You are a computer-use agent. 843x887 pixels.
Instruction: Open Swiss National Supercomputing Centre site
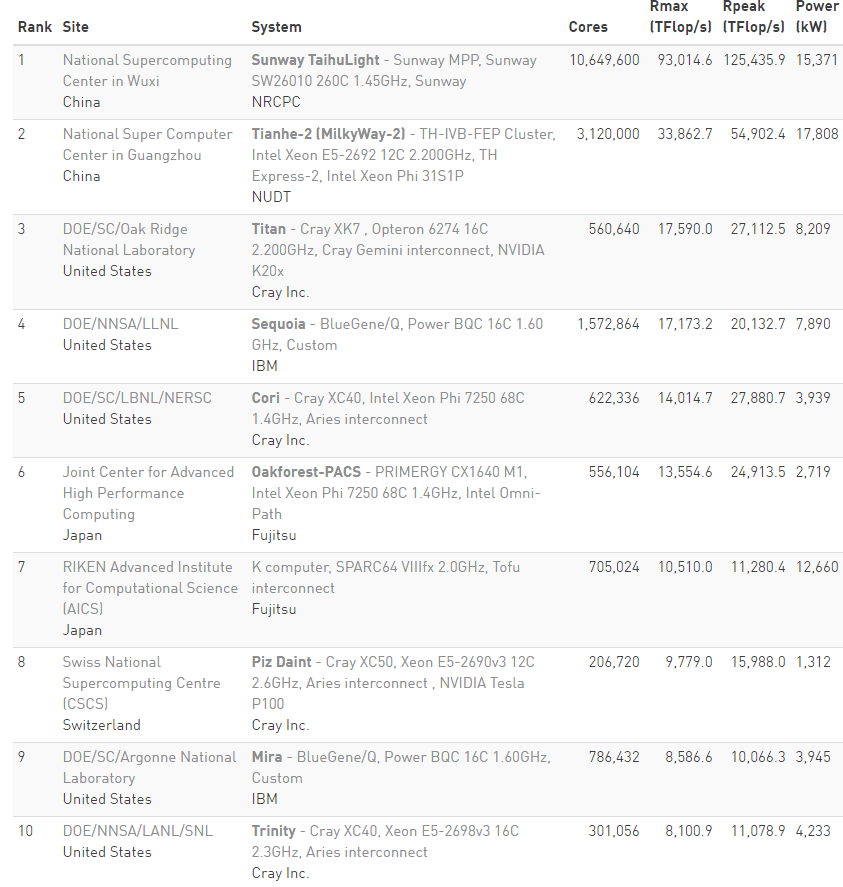141,683
